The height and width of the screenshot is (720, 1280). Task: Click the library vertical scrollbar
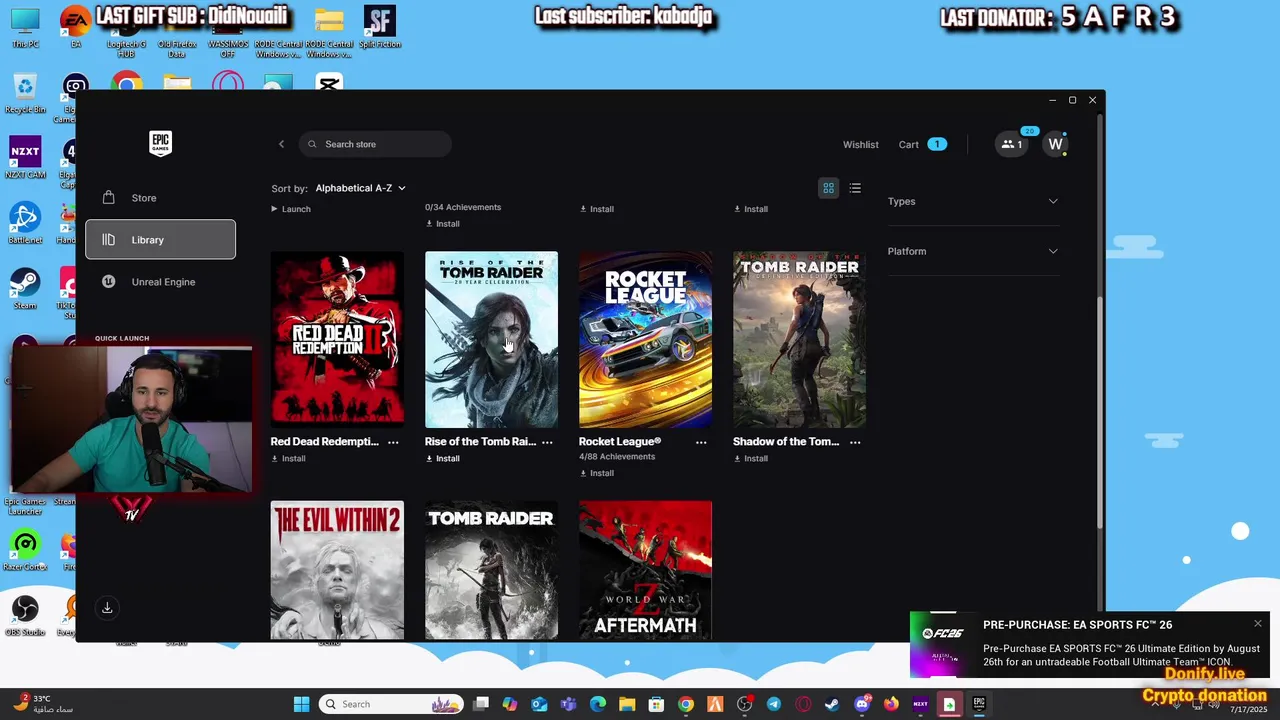tap(1100, 410)
